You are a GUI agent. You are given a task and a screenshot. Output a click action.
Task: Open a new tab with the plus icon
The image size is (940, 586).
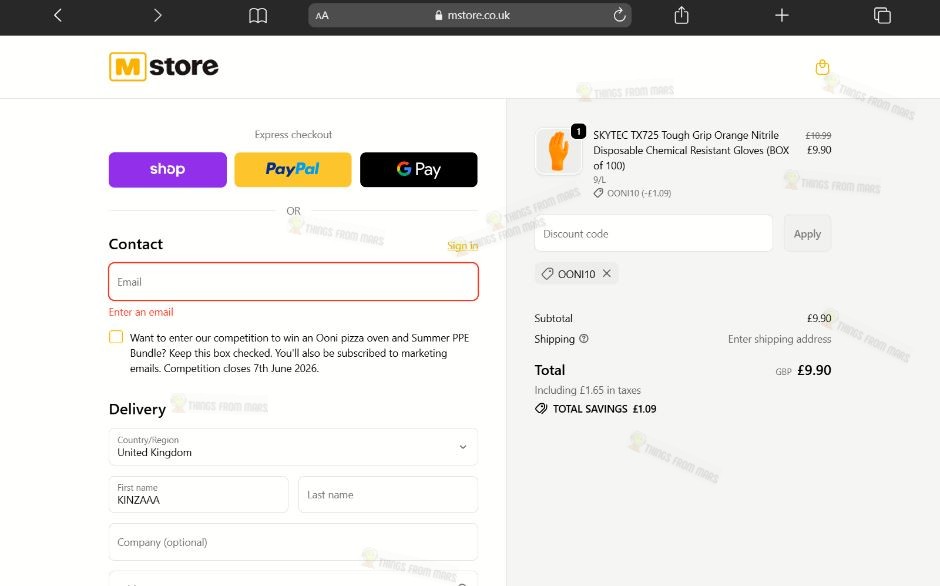tap(782, 15)
